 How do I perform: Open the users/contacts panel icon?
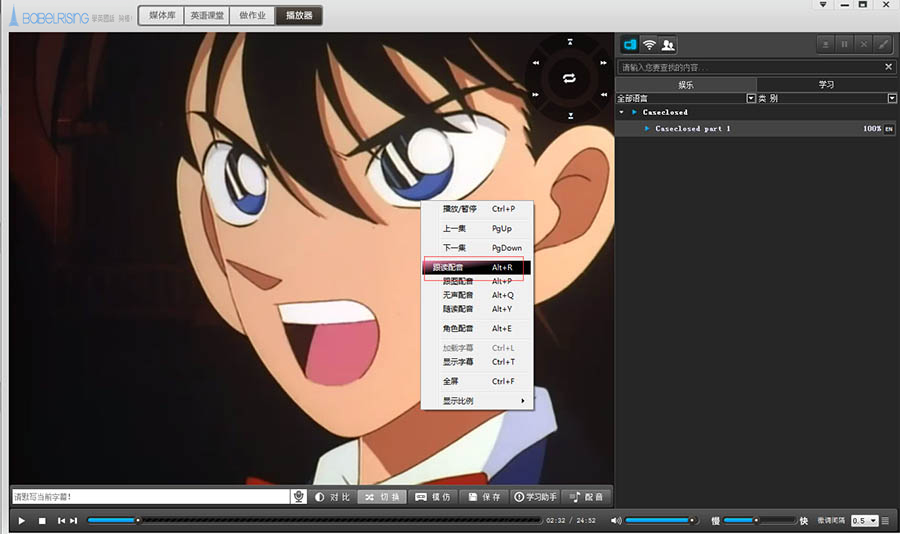click(668, 44)
